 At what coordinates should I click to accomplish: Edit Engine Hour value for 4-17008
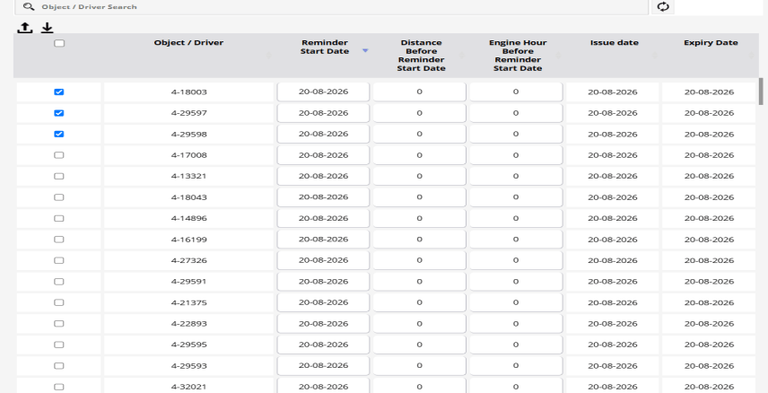point(516,155)
